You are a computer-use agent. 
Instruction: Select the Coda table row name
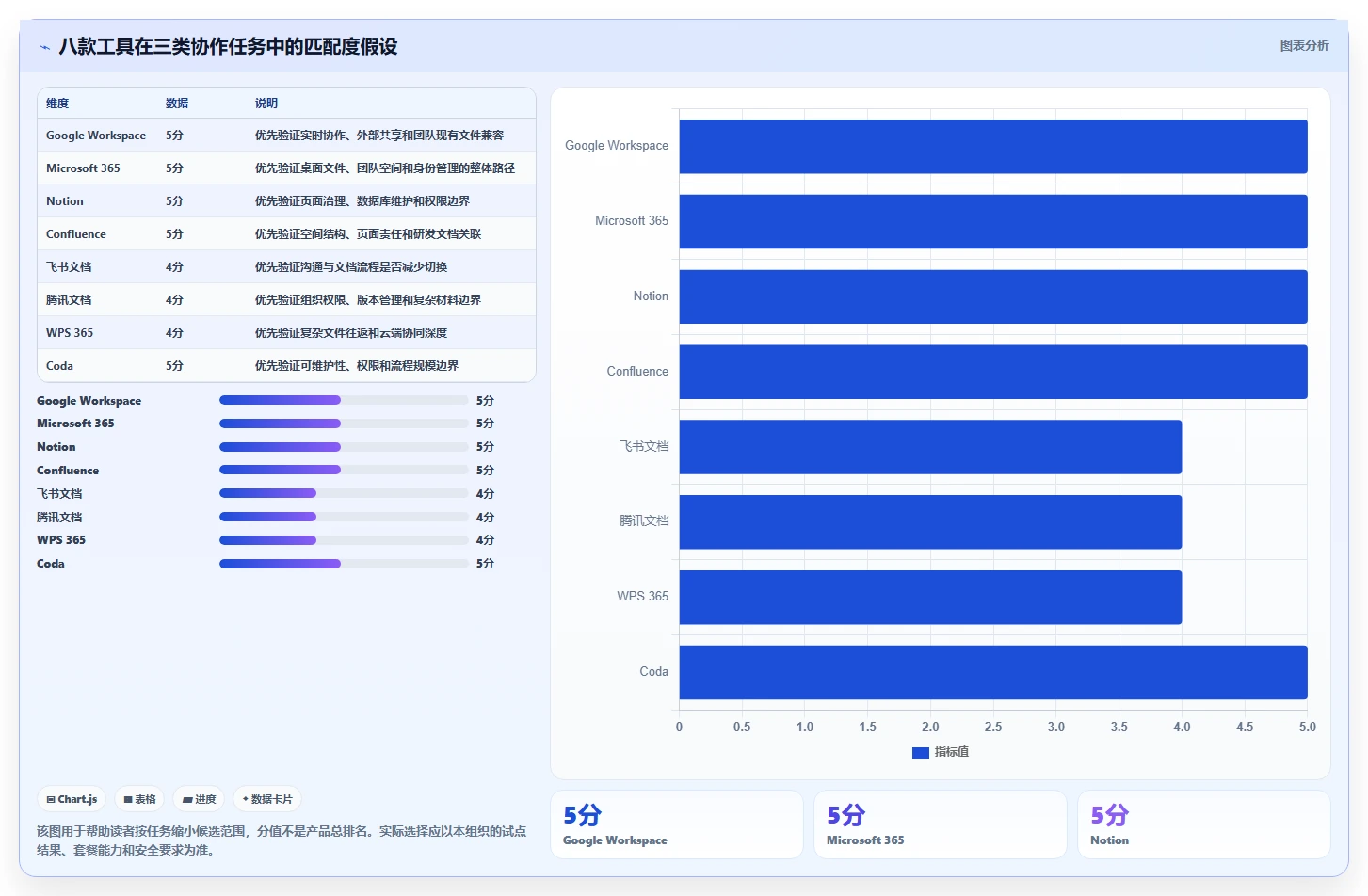[x=59, y=366]
